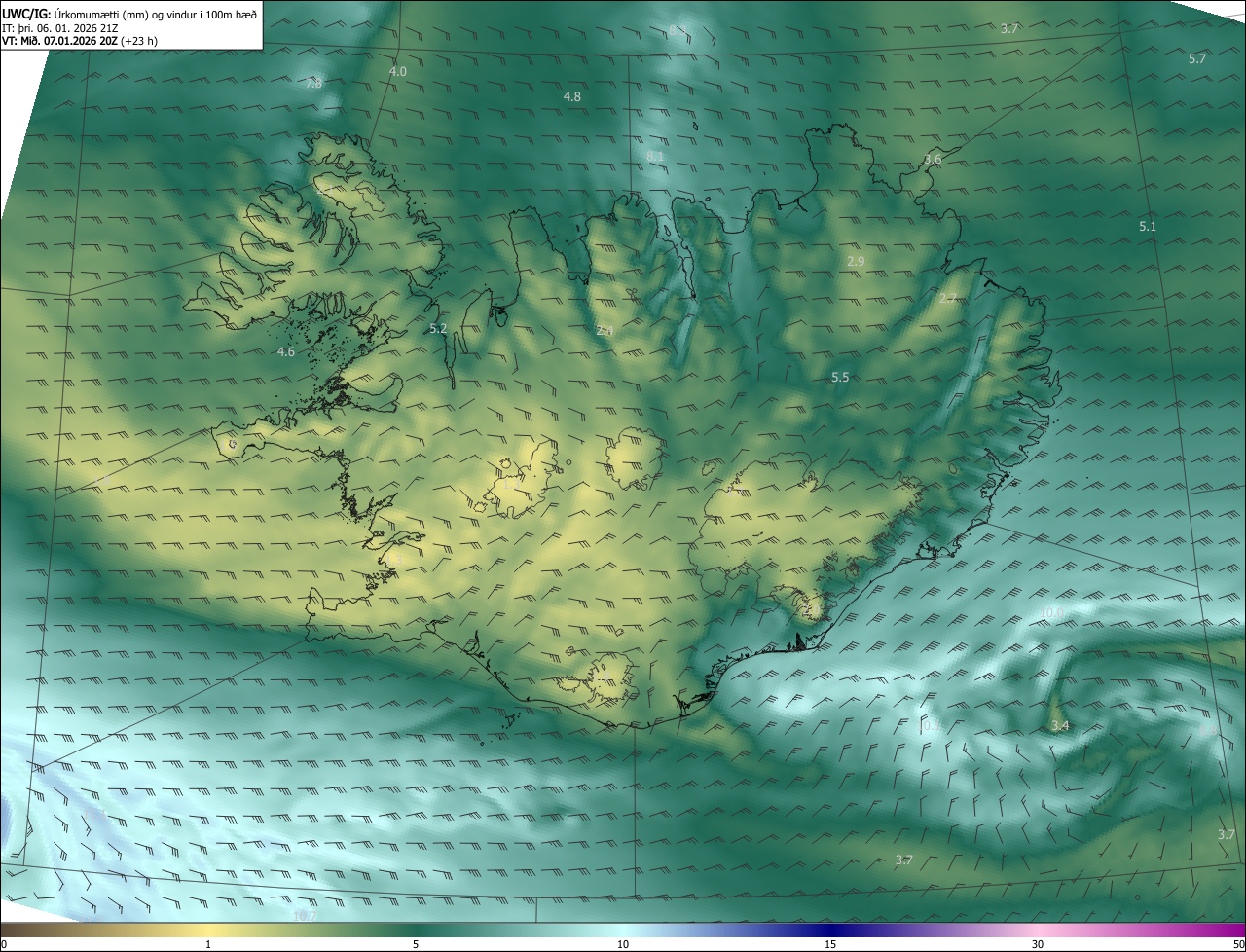Screen dimensions: 1246x952
Task: Click the 4.6 precipitation value label
Action: [x=285, y=352]
